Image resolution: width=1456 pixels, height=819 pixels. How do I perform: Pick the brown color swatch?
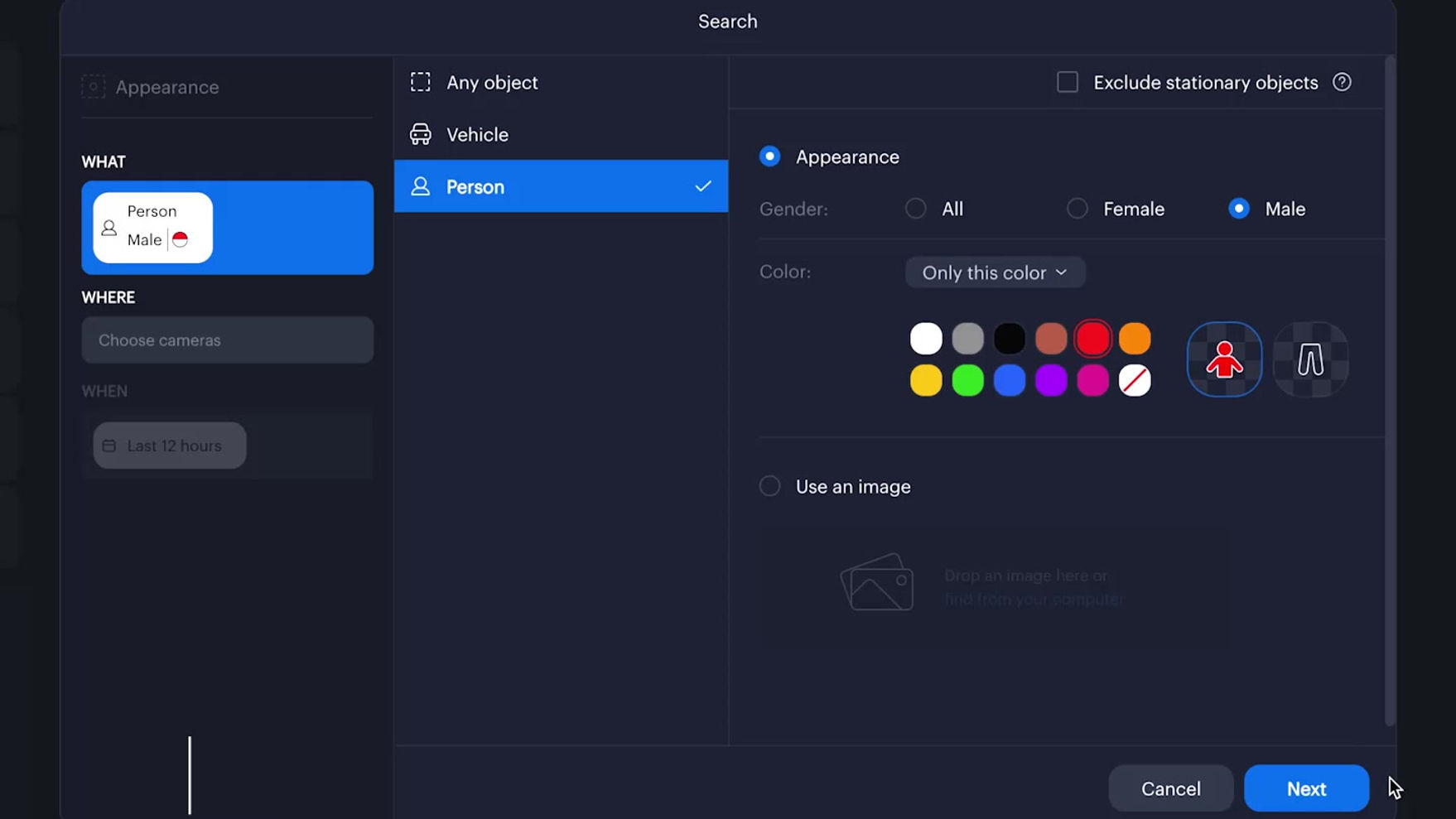point(1051,339)
